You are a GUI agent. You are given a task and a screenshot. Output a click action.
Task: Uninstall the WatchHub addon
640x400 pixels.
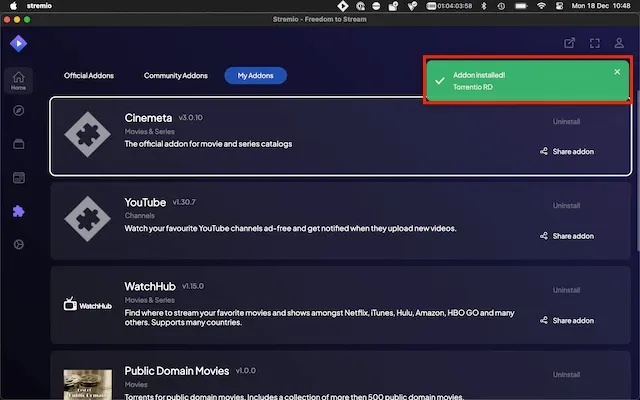[566, 290]
